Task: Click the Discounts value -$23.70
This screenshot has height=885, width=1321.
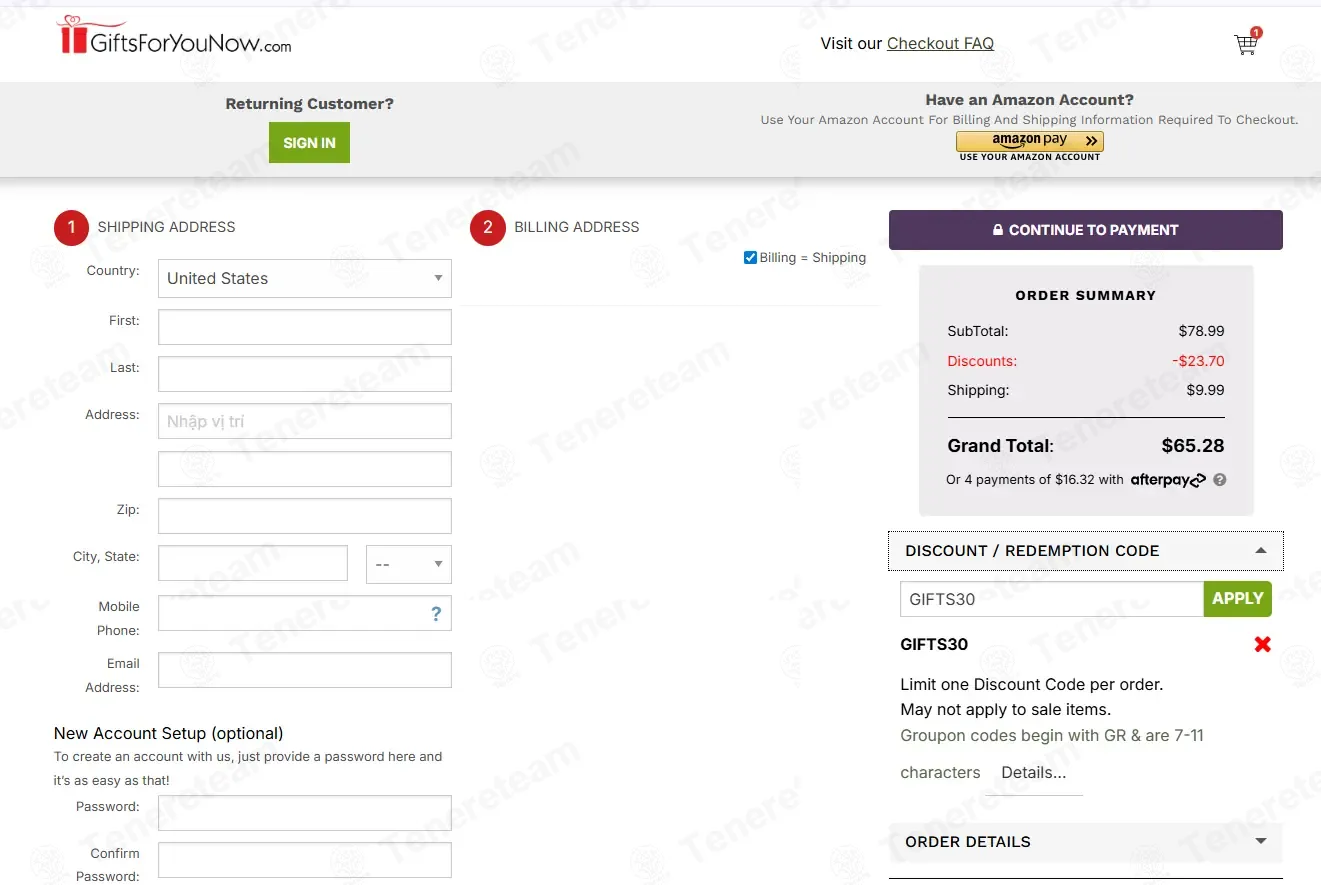Action: tap(1198, 361)
